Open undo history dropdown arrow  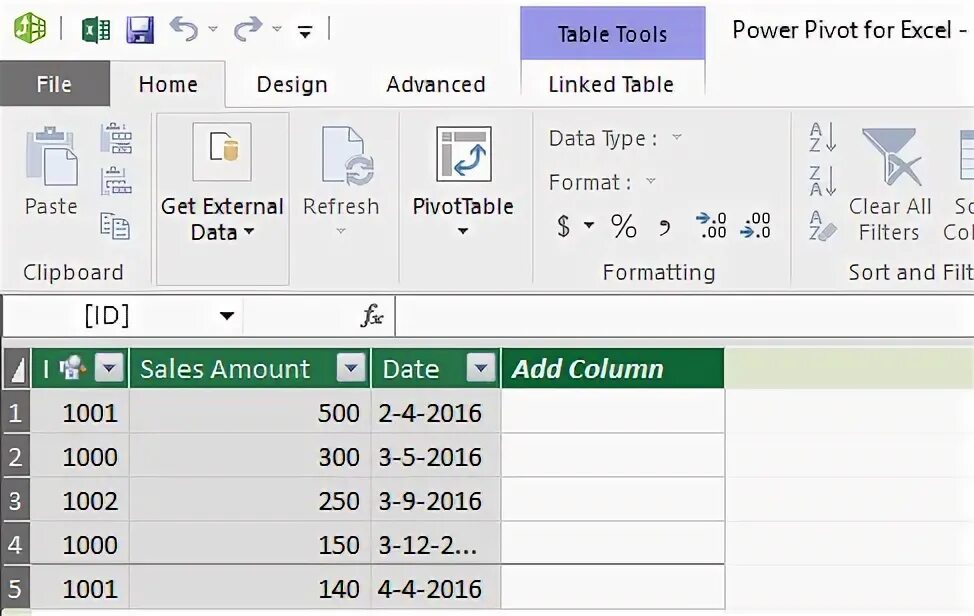(x=213, y=29)
